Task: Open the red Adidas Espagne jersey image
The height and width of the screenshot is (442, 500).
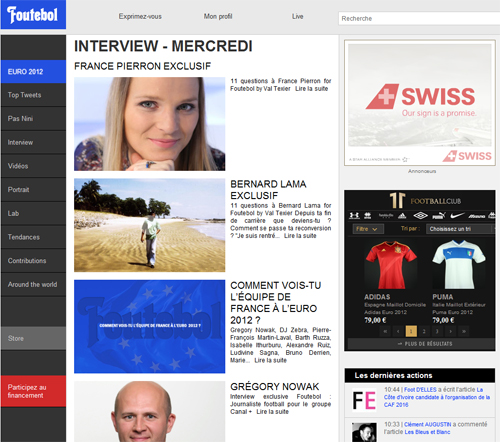Action: [x=391, y=265]
